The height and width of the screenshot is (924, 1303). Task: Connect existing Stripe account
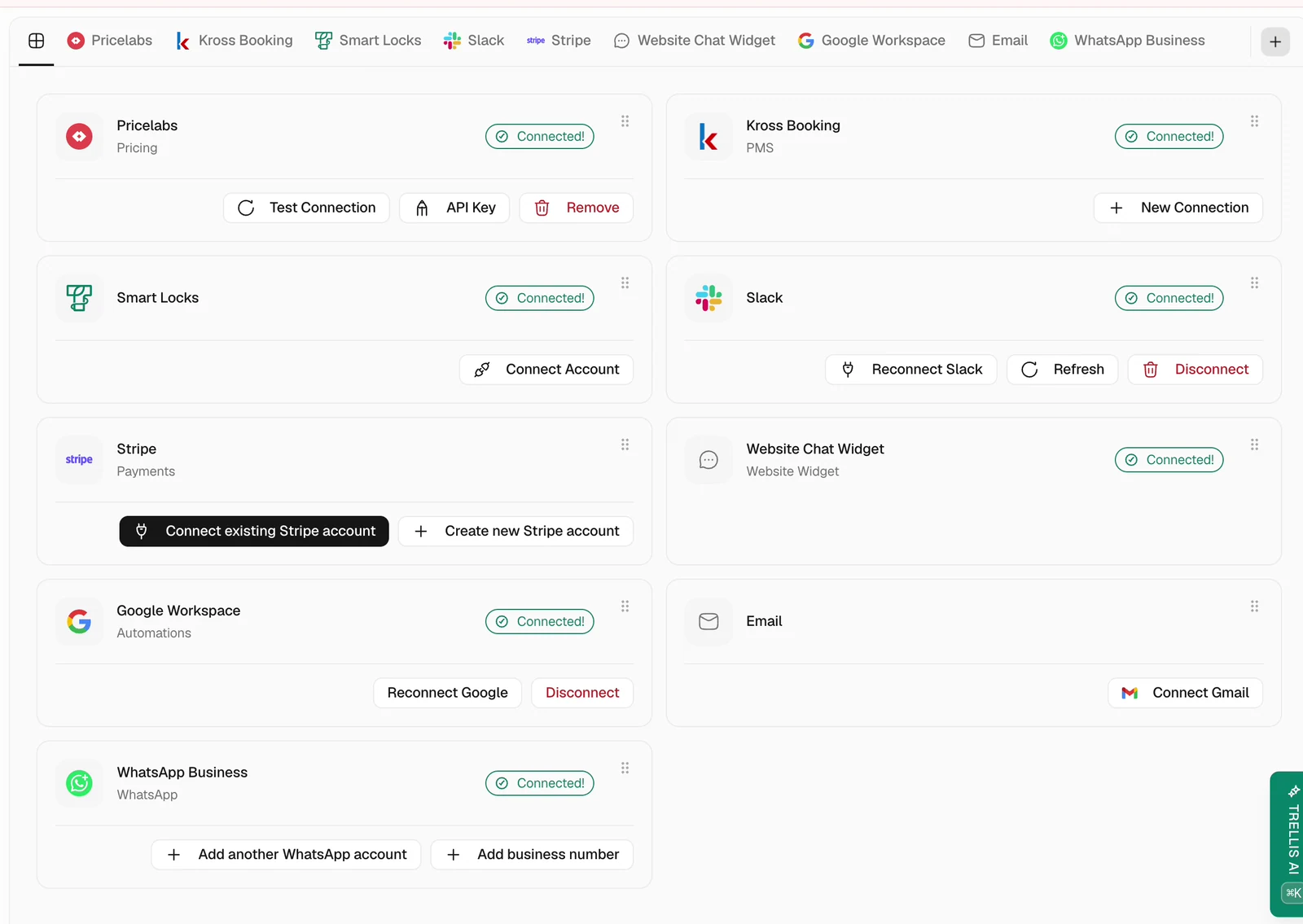pos(254,532)
